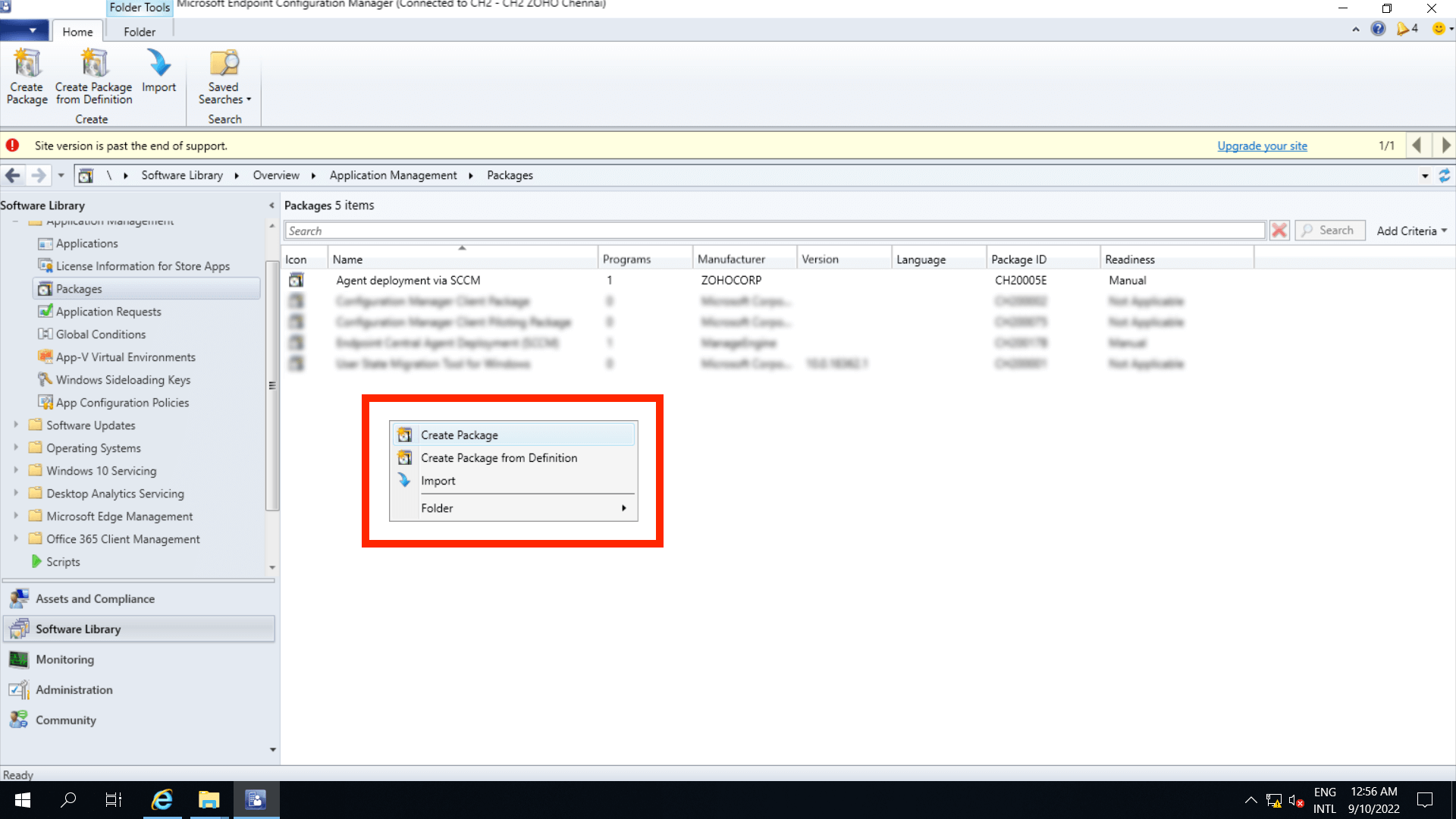1456x819 pixels.
Task: Switch to the Monitoring workspace
Action: (x=64, y=660)
